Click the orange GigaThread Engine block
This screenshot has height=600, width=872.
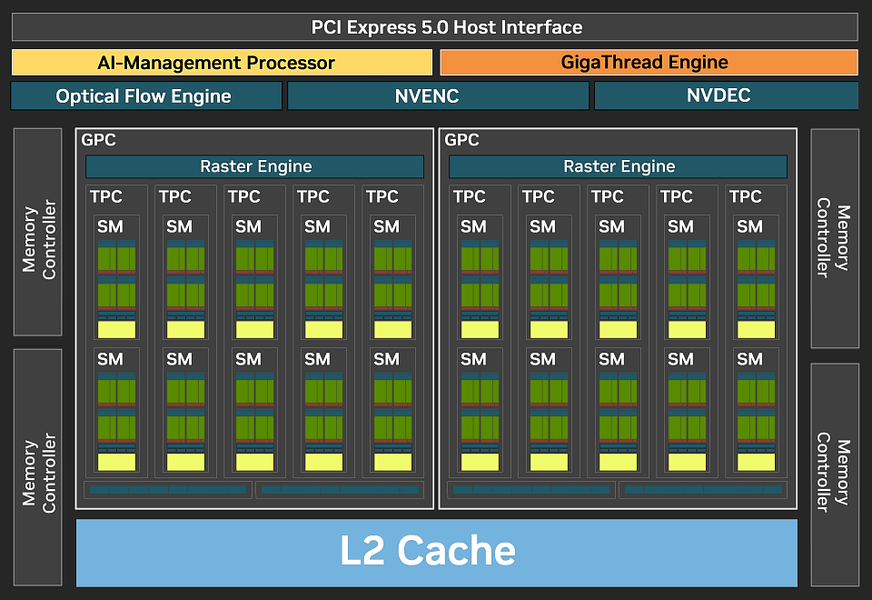[x=649, y=62]
